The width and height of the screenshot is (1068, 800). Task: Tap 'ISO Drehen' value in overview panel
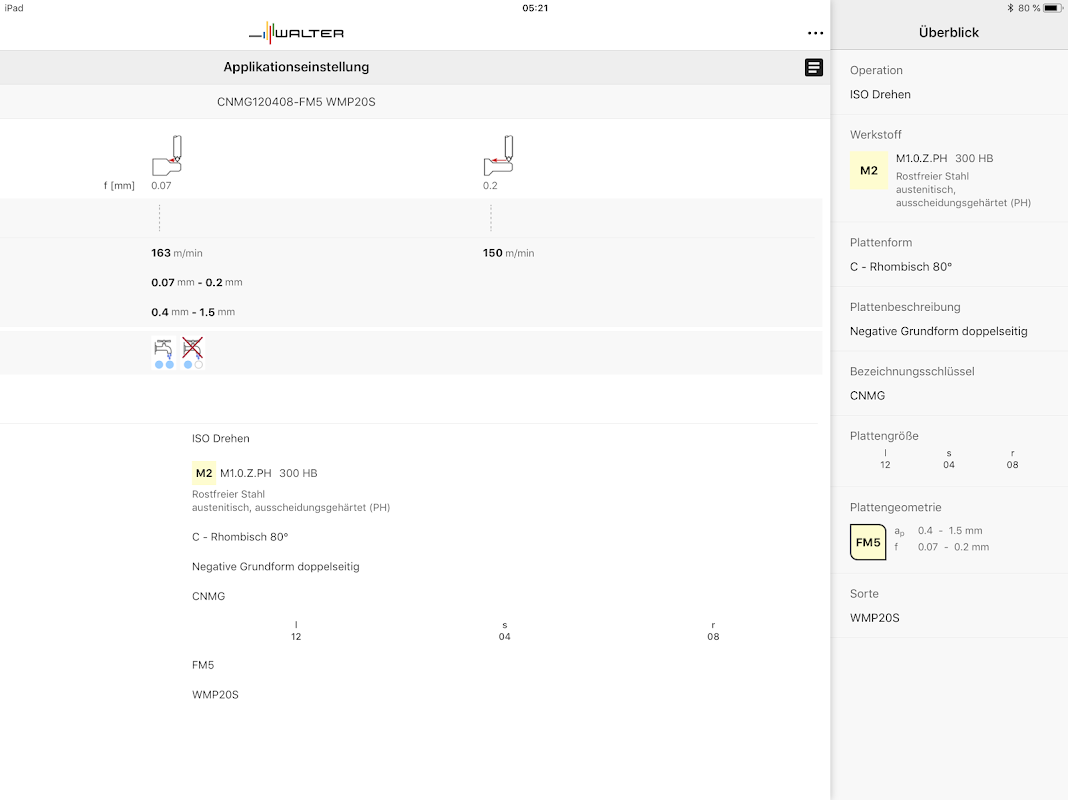(880, 94)
